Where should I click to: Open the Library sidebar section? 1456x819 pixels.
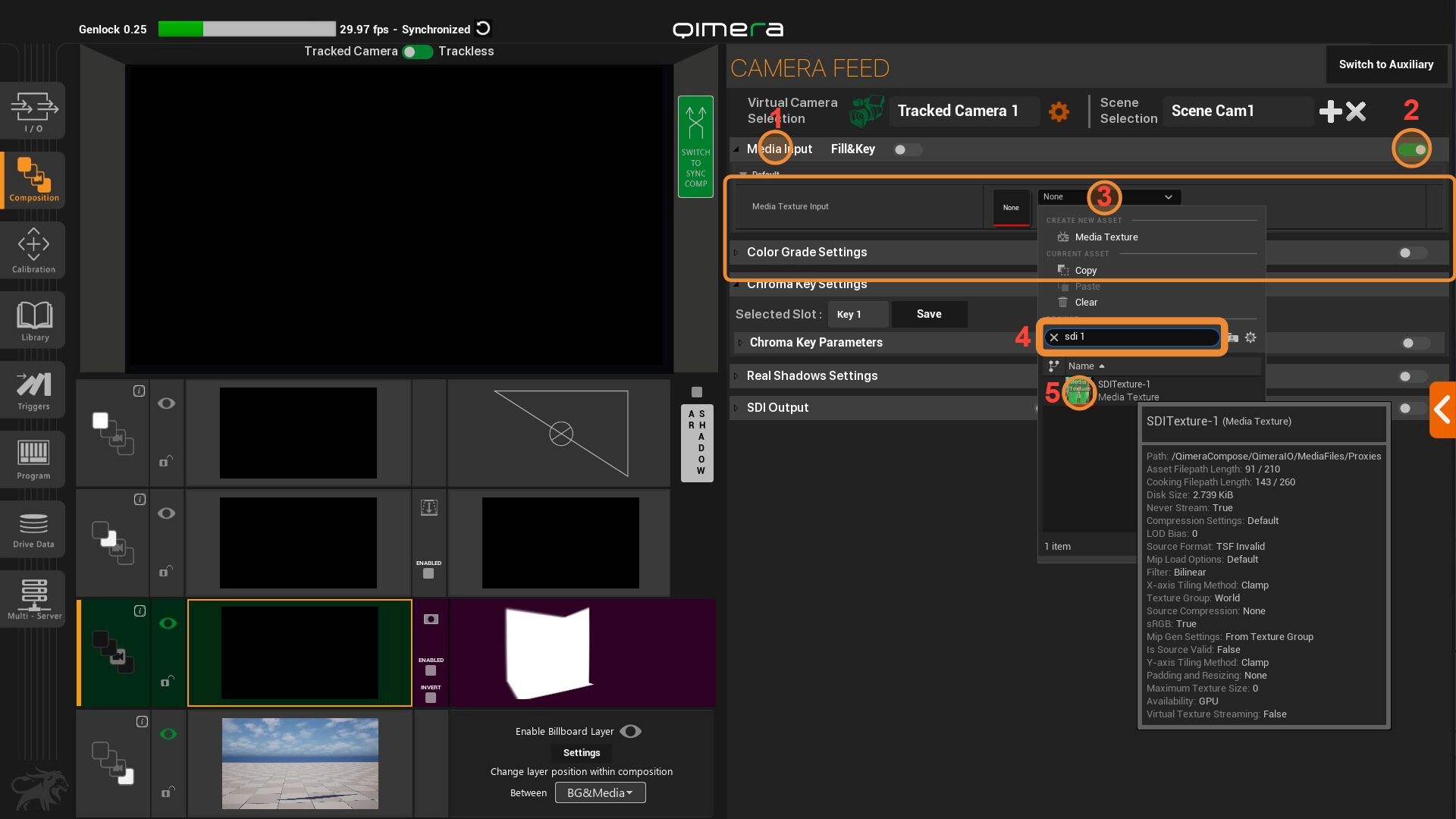click(33, 320)
